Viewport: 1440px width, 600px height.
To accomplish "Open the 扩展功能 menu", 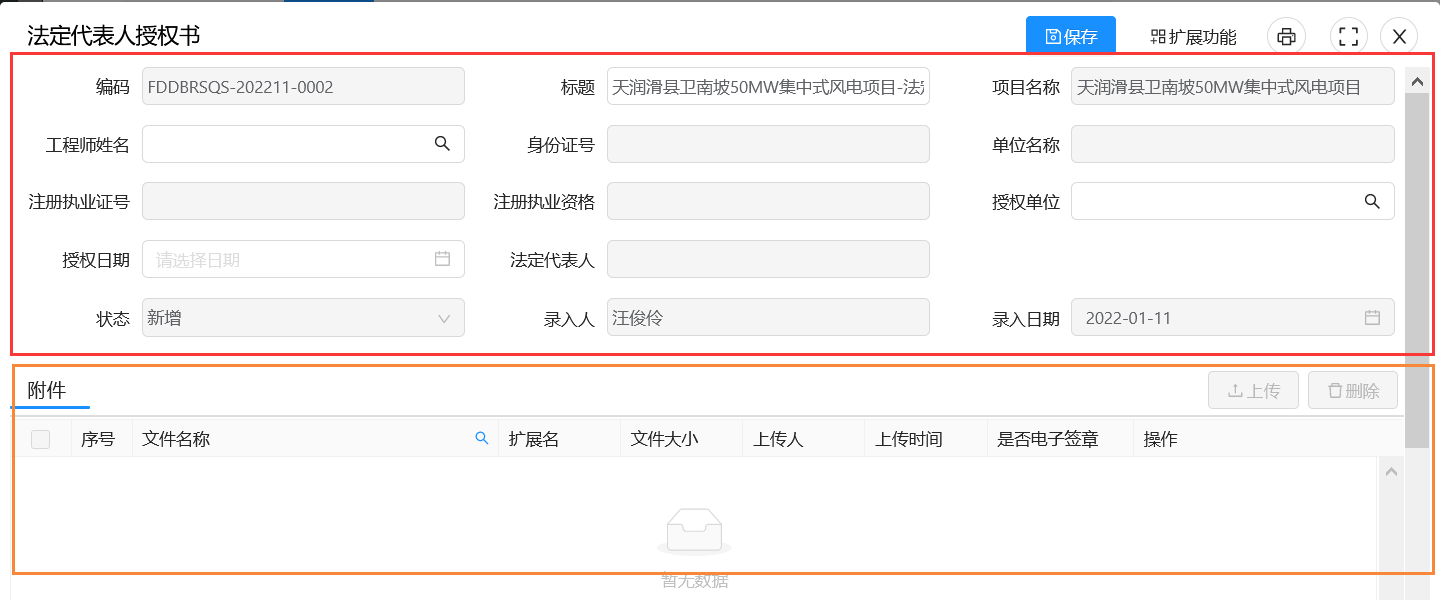I will pos(1193,37).
